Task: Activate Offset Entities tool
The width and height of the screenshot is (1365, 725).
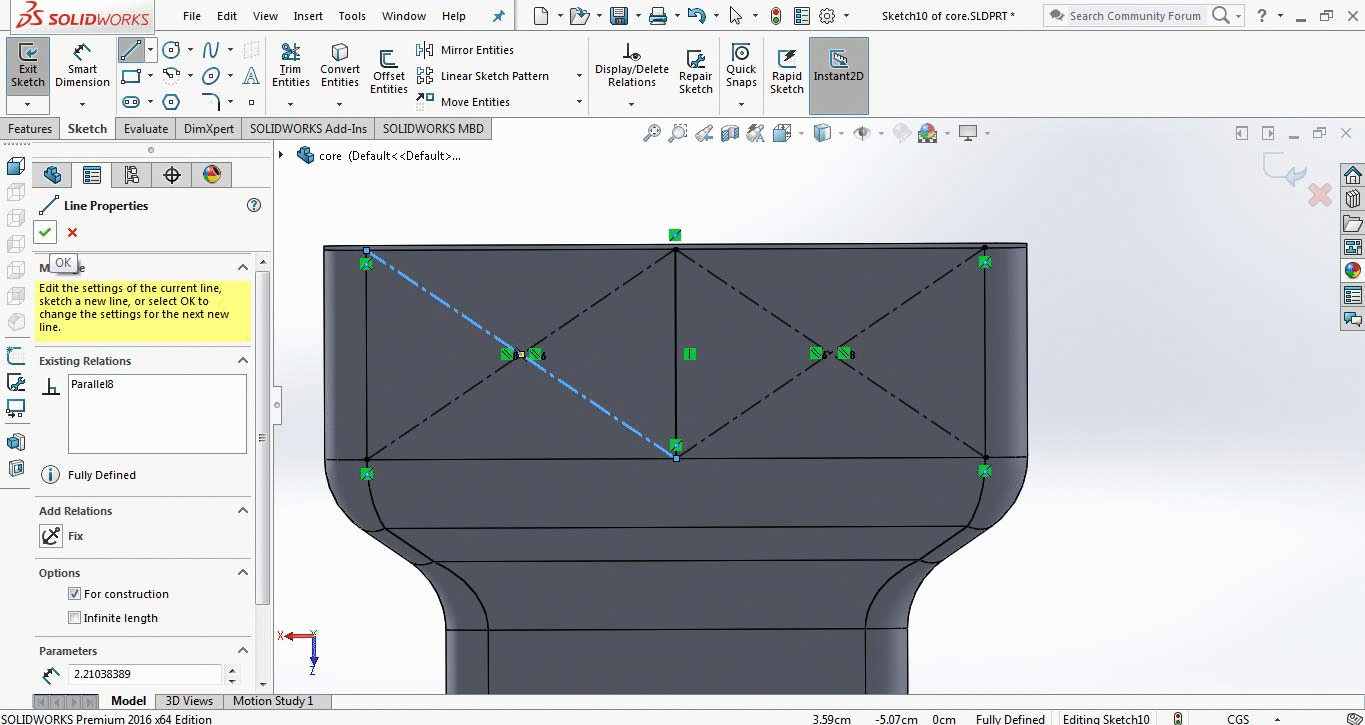Action: [x=389, y=72]
